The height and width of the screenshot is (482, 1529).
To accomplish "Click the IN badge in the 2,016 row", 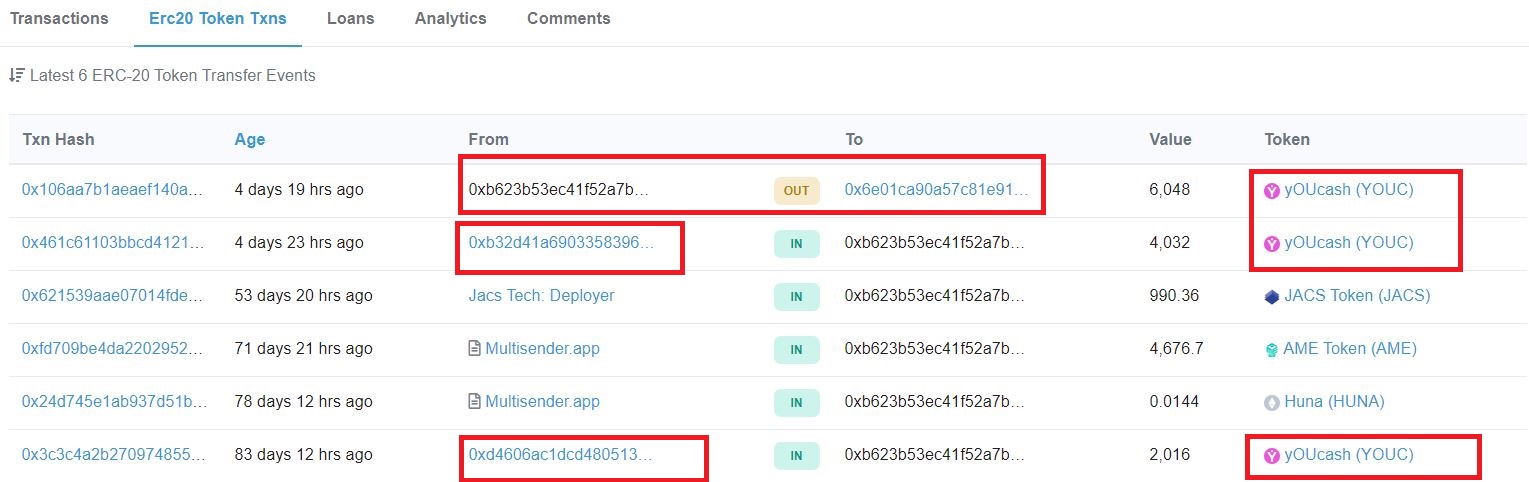I will coord(796,455).
